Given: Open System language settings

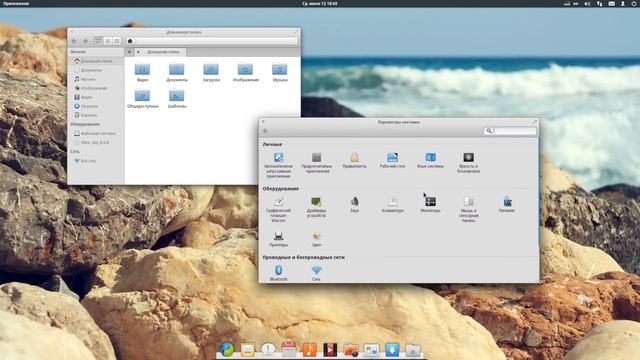Looking at the screenshot, I should pos(430,160).
